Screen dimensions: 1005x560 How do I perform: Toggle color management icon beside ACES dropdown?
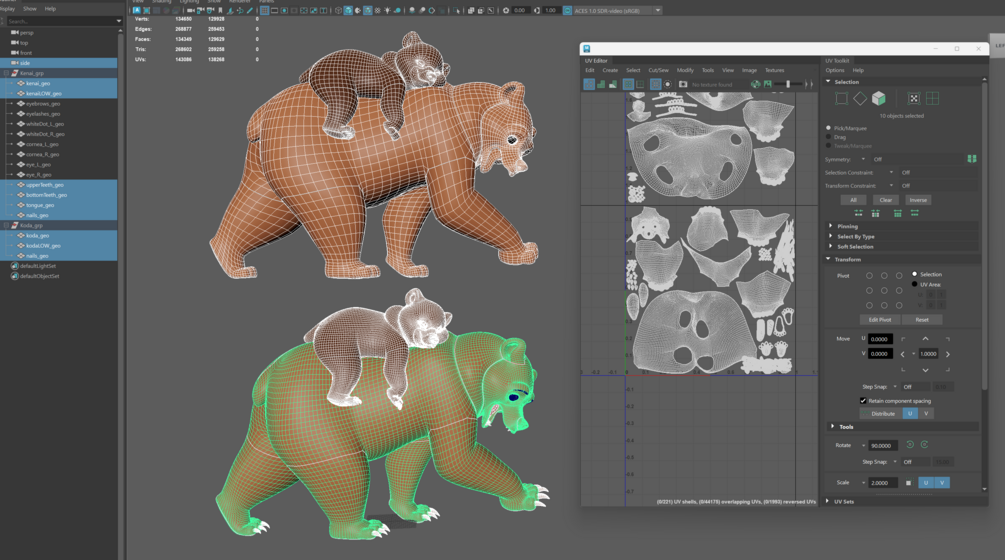click(x=567, y=10)
